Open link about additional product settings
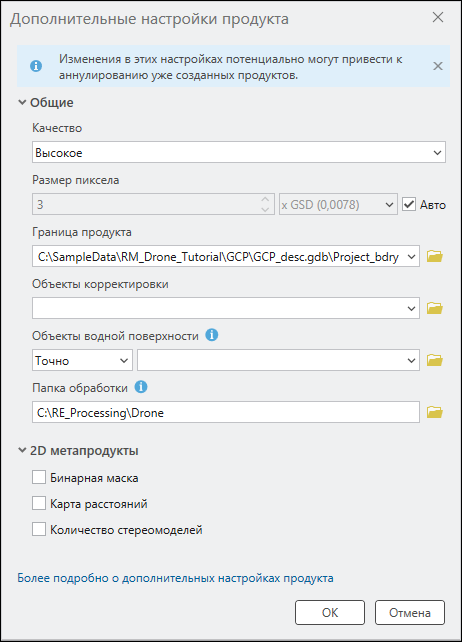The height and width of the screenshot is (642, 462). 175,578
